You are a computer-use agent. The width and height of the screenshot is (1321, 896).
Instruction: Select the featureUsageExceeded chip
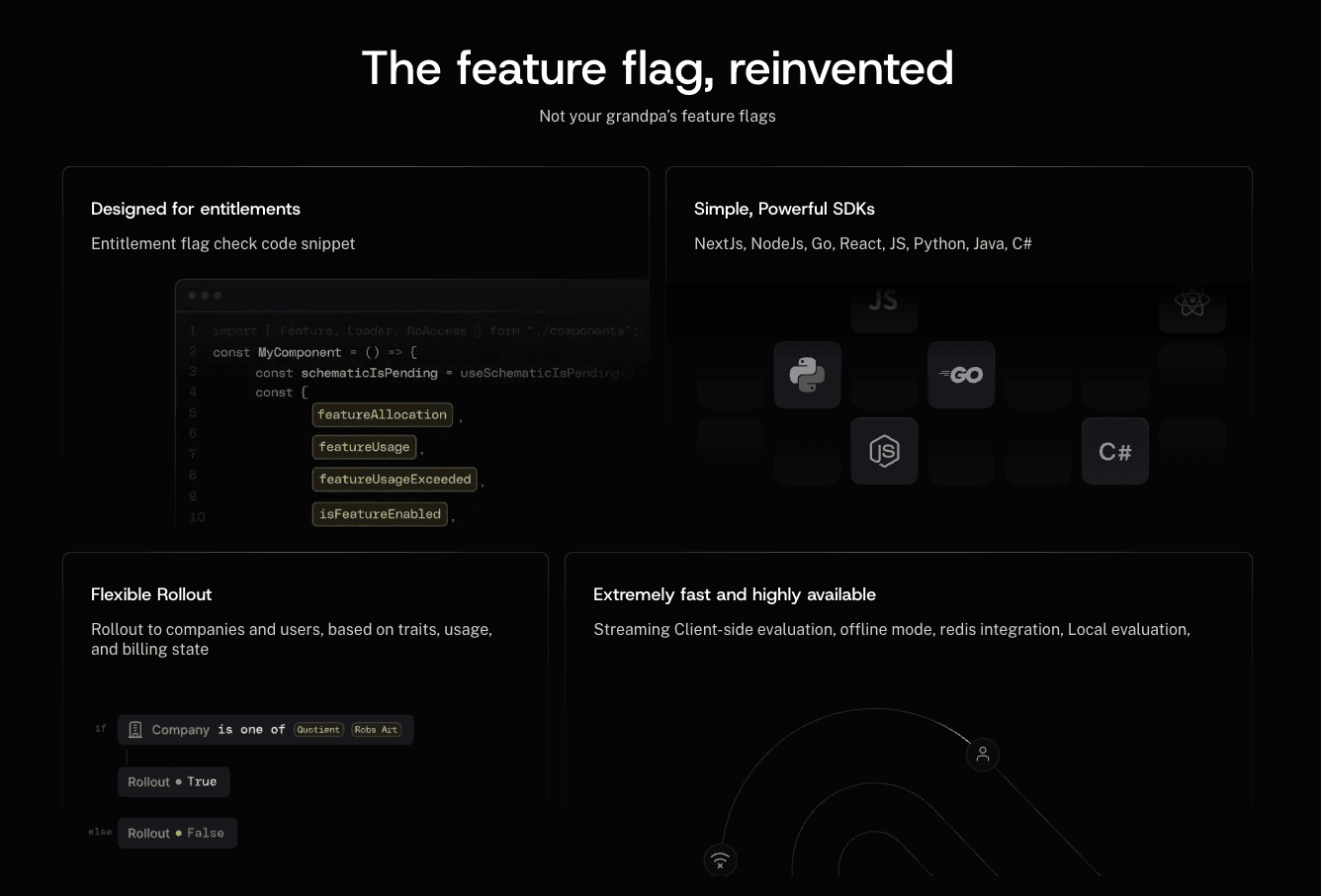click(x=395, y=480)
